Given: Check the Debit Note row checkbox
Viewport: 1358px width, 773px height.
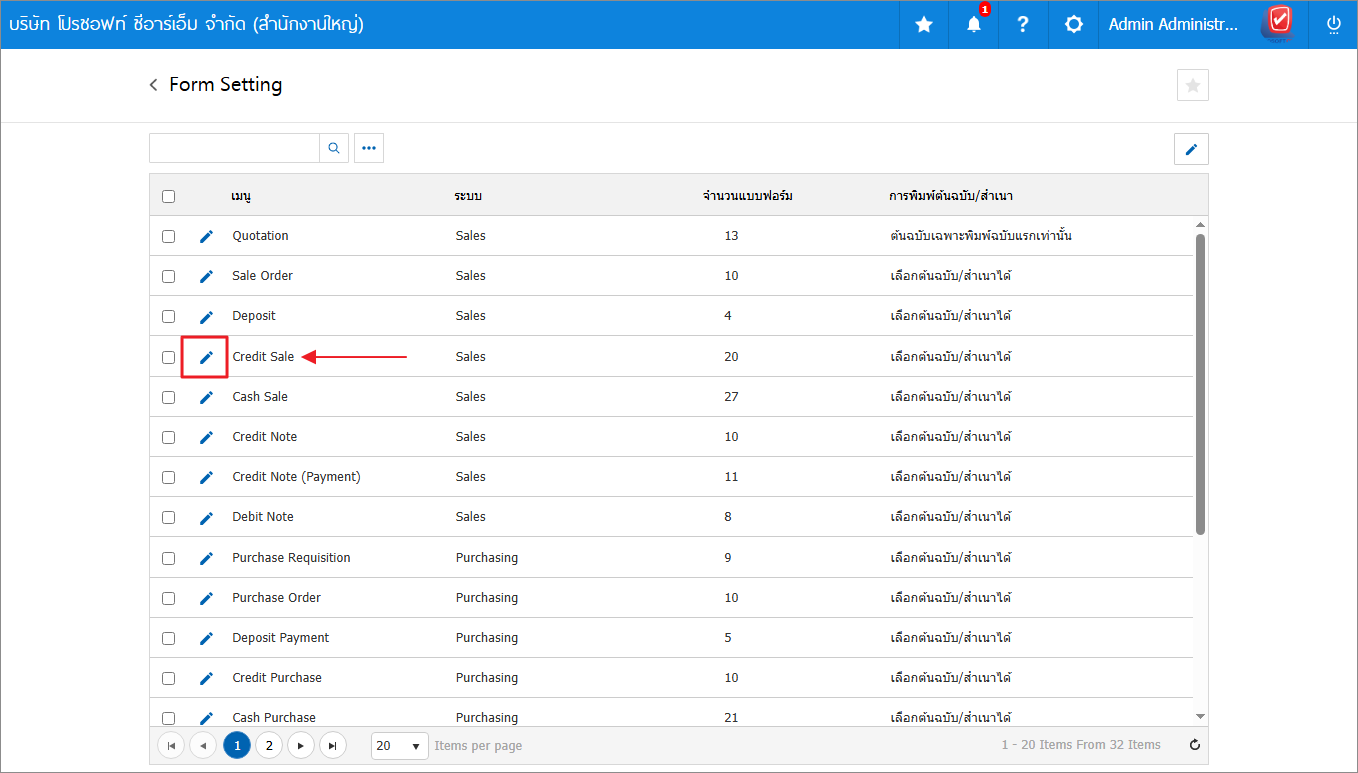Looking at the screenshot, I should coord(168,517).
